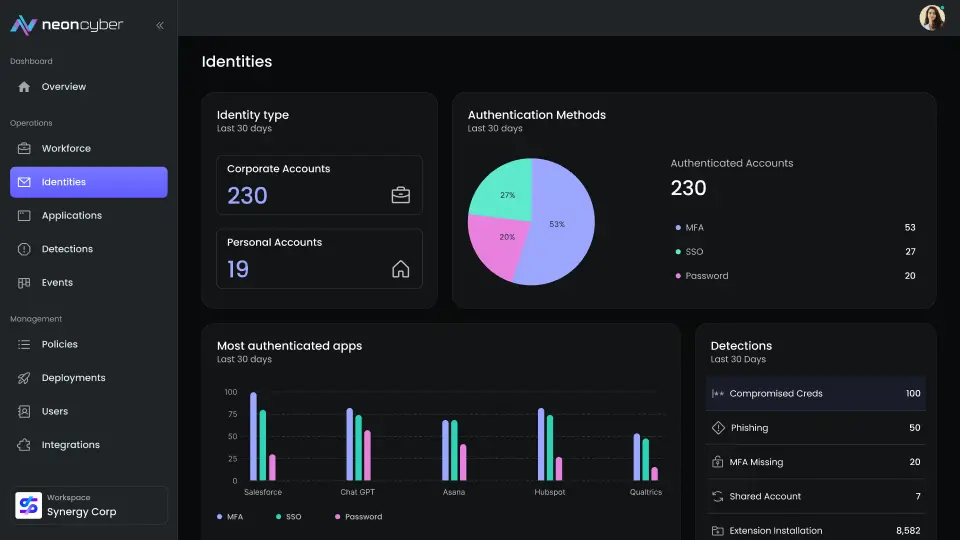Open the Corporate Accounts card

(319, 185)
